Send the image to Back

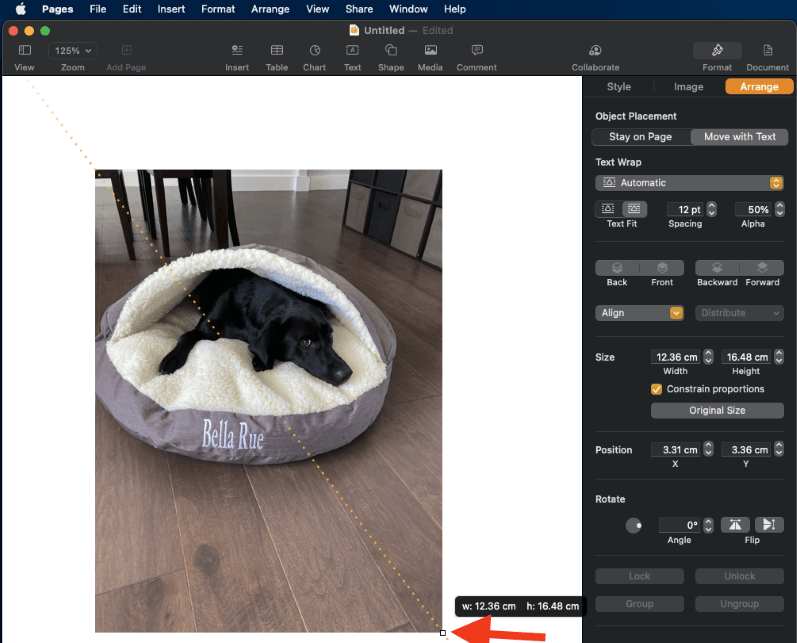pos(617,269)
